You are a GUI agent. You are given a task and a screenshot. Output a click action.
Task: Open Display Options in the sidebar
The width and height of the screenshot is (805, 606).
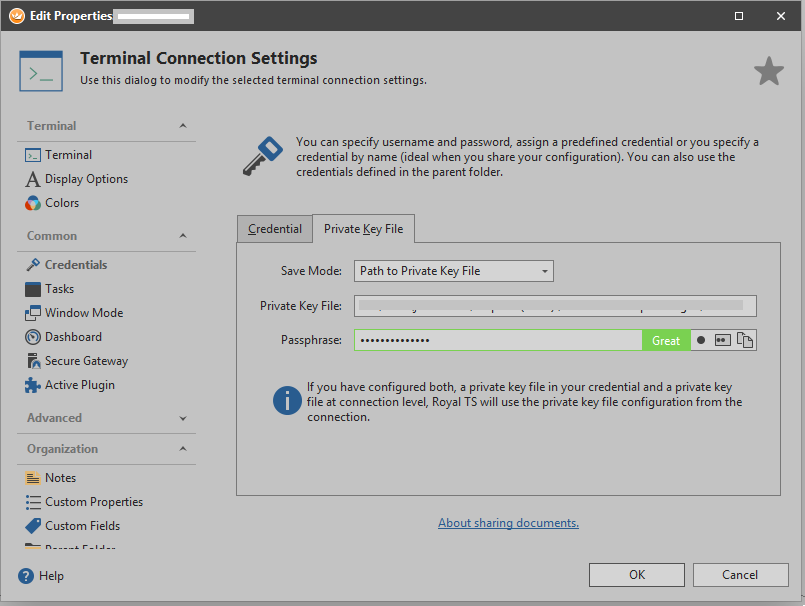coord(86,179)
